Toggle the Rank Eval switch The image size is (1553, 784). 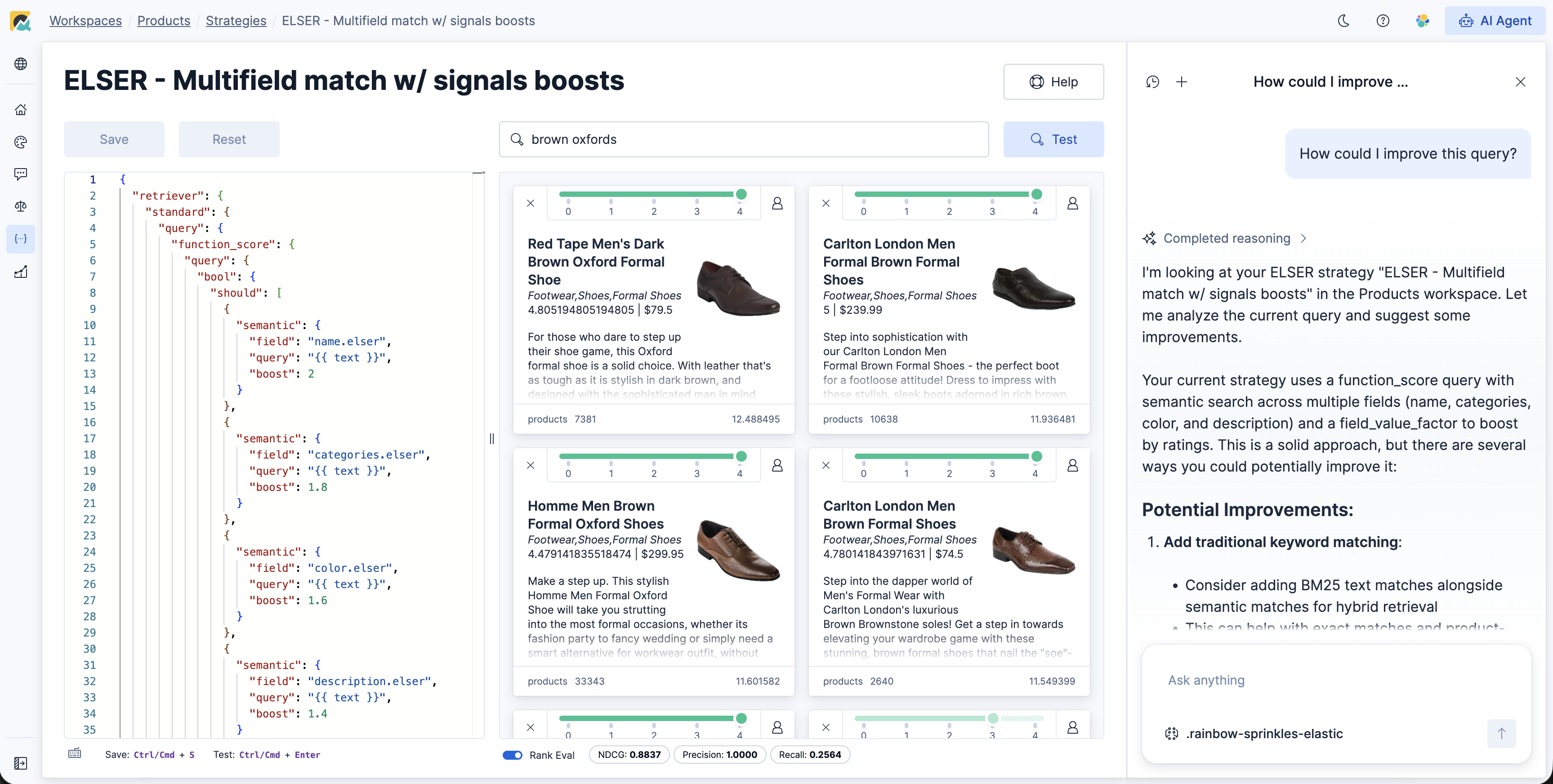(x=513, y=755)
